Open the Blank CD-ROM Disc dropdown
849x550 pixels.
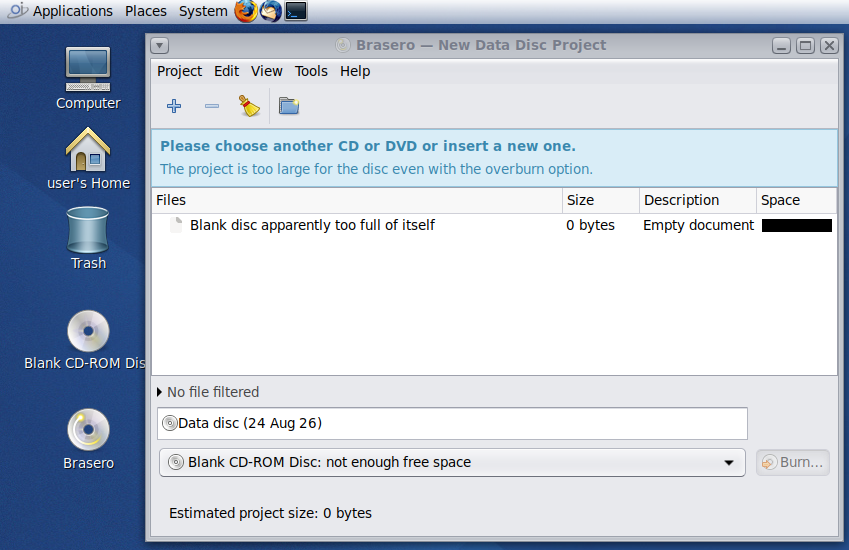452,462
